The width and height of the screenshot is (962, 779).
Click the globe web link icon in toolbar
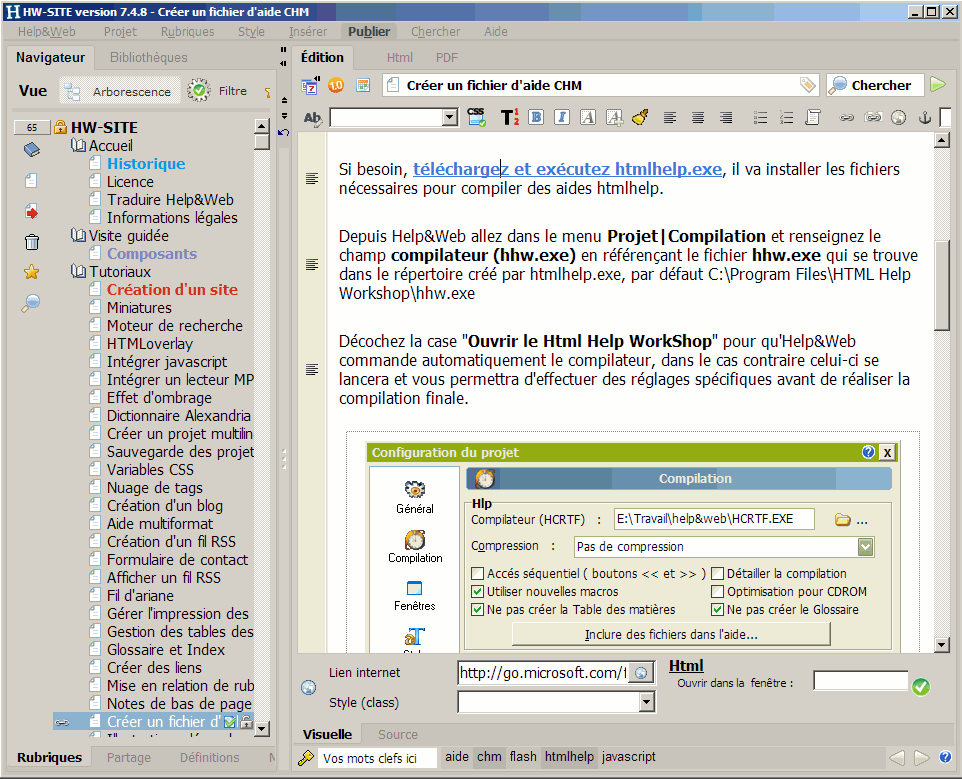click(898, 118)
